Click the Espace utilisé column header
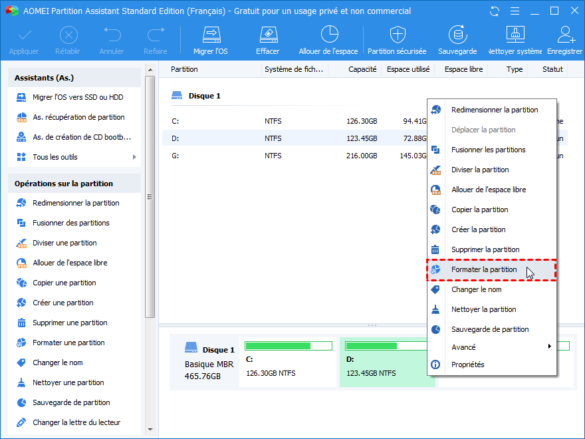The image size is (585, 439). point(408,69)
